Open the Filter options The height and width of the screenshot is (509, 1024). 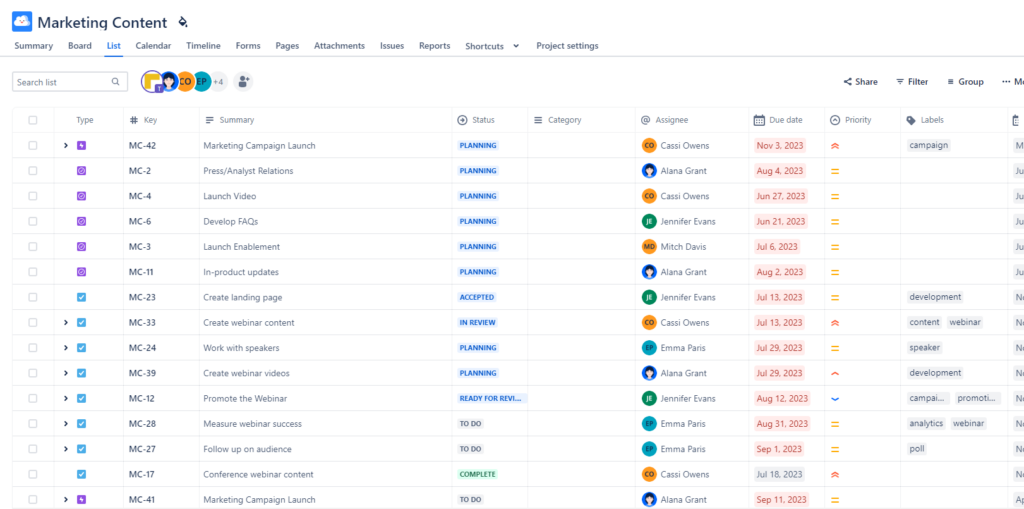911,82
